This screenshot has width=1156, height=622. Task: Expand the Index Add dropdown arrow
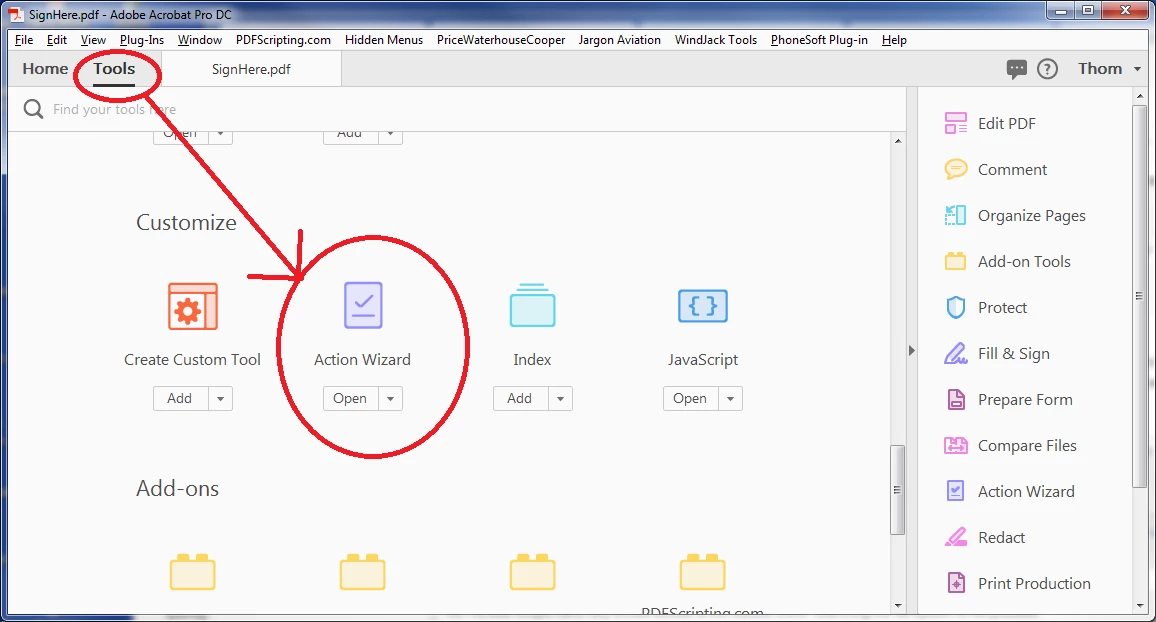click(x=560, y=399)
